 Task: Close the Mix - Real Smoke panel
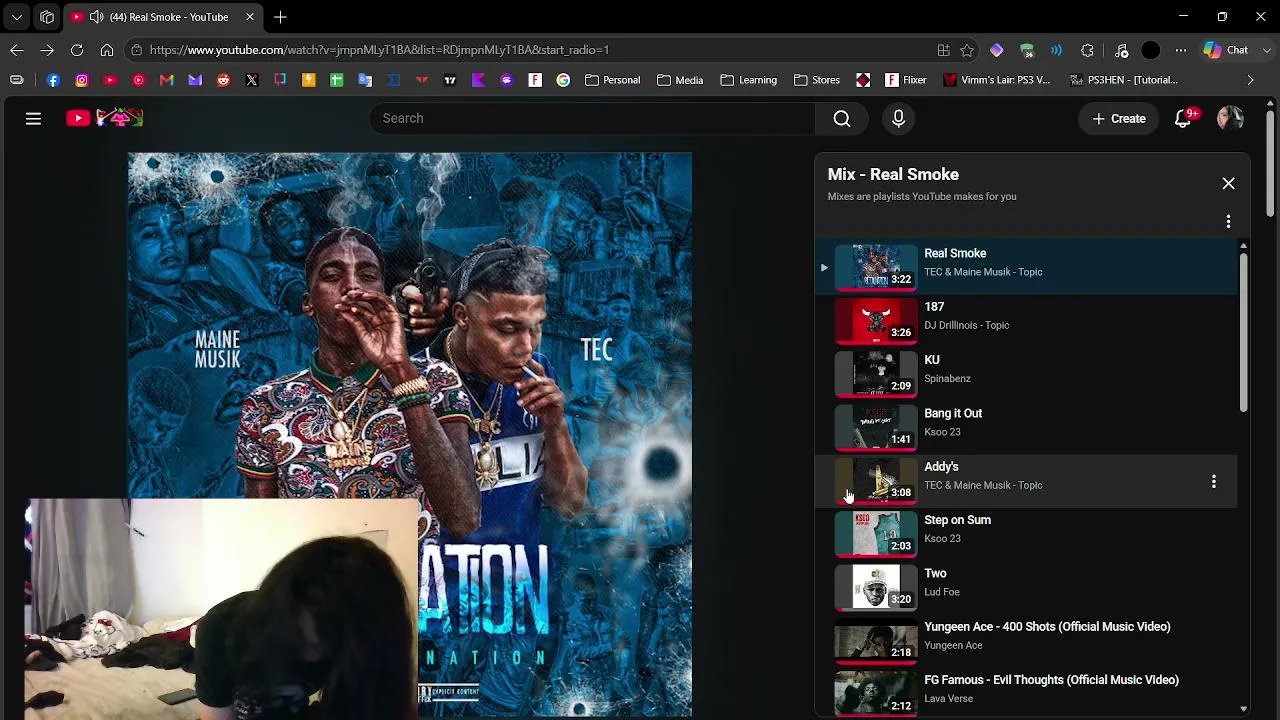coord(1228,183)
